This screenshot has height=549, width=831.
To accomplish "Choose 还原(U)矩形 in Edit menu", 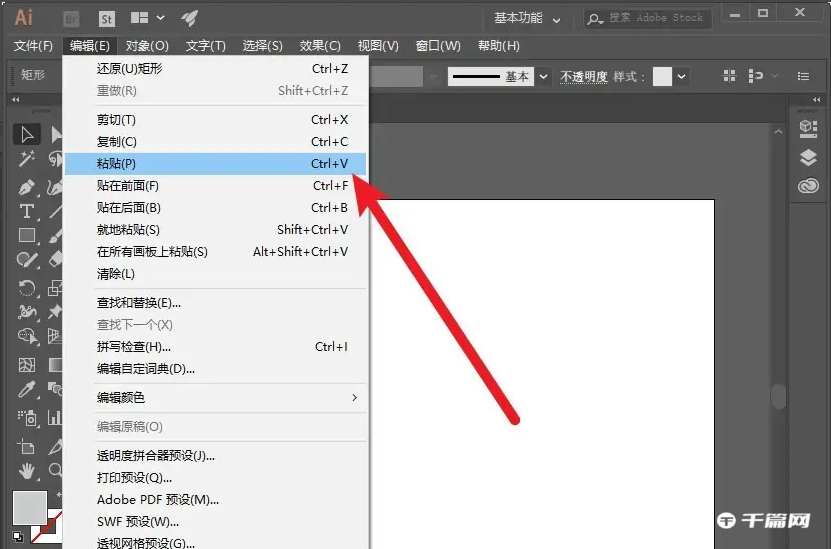I will [x=216, y=69].
